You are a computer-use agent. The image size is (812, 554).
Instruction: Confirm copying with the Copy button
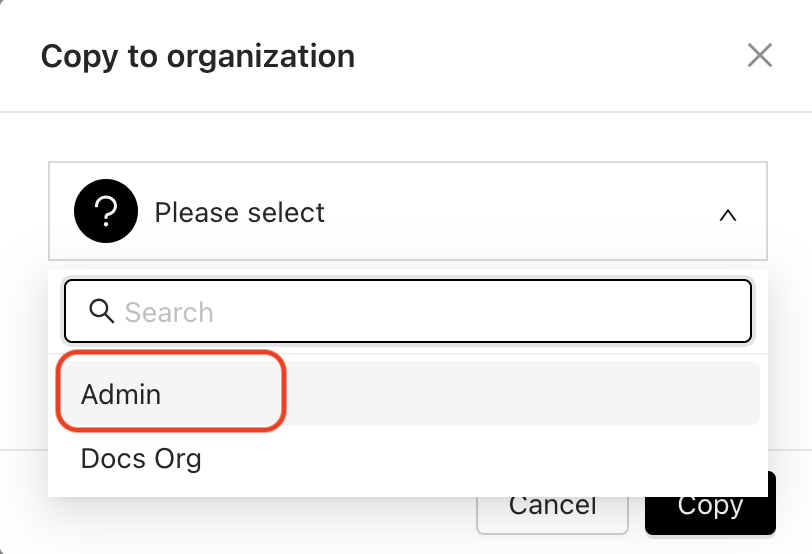pos(710,506)
